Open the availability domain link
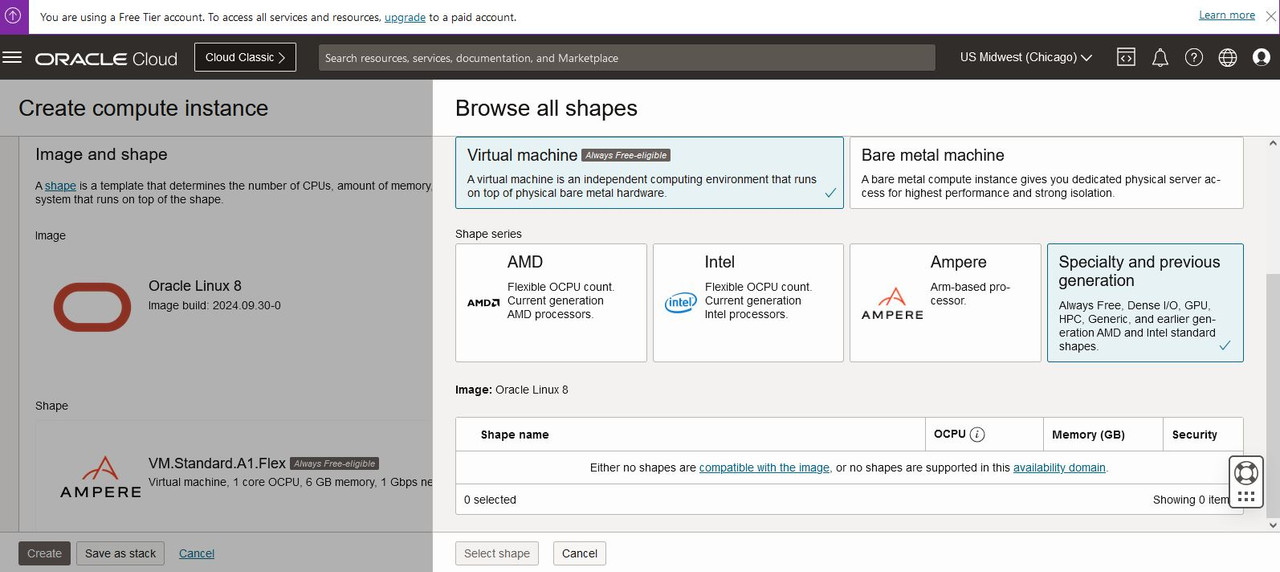Image resolution: width=1280 pixels, height=572 pixels. click(x=1059, y=467)
